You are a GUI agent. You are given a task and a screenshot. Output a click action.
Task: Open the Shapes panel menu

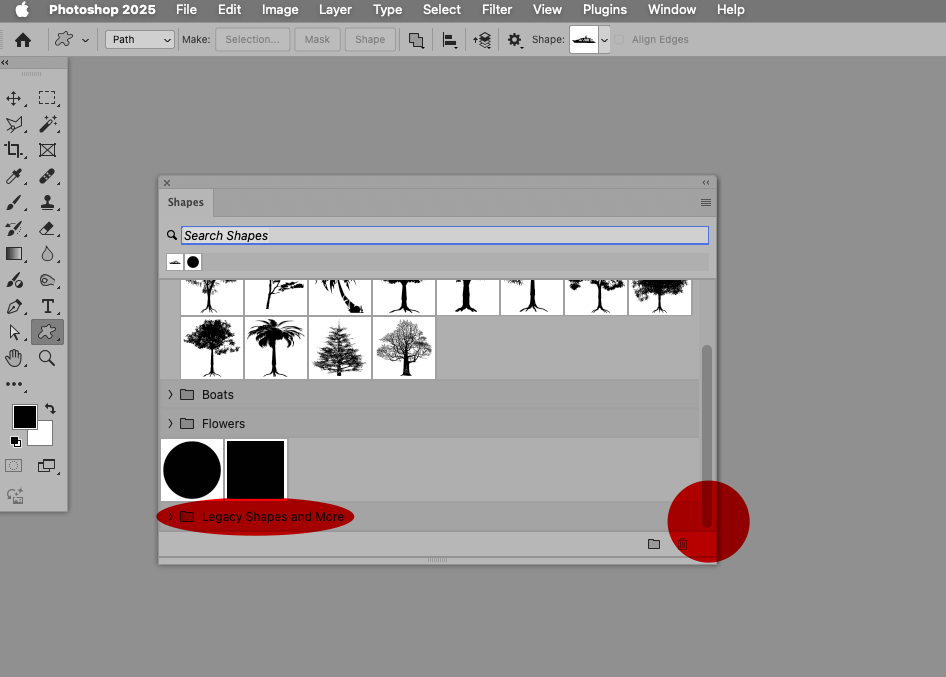point(705,202)
